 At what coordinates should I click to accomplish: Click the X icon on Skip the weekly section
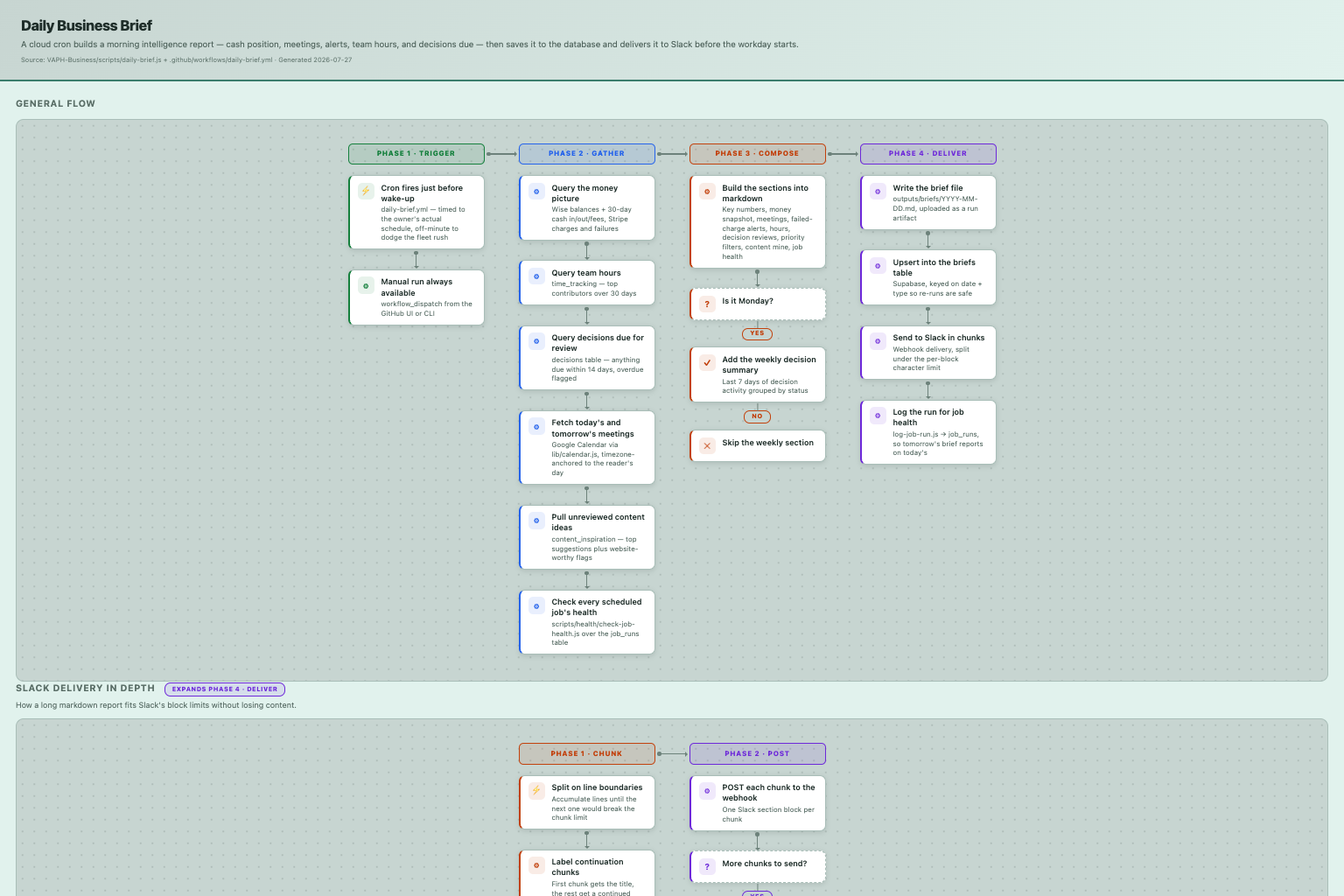[x=707, y=445]
